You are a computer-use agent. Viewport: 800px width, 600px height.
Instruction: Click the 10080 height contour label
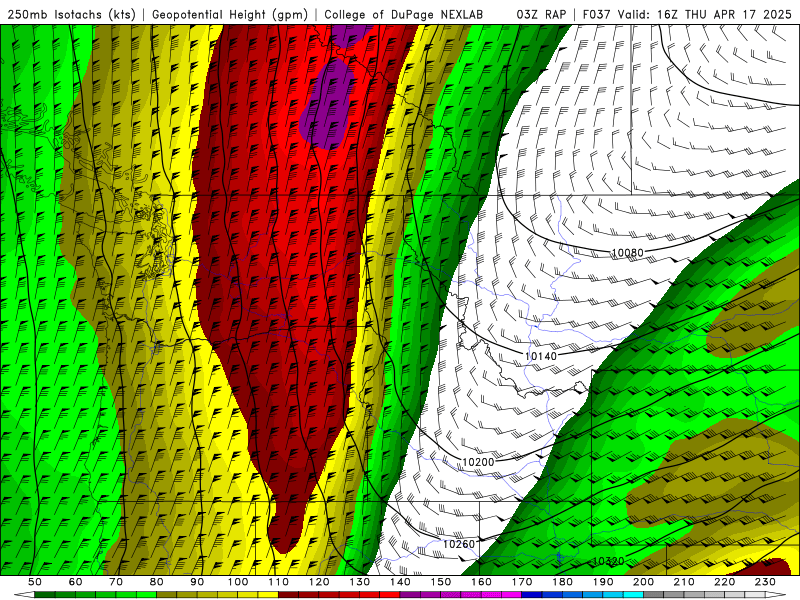[627, 252]
